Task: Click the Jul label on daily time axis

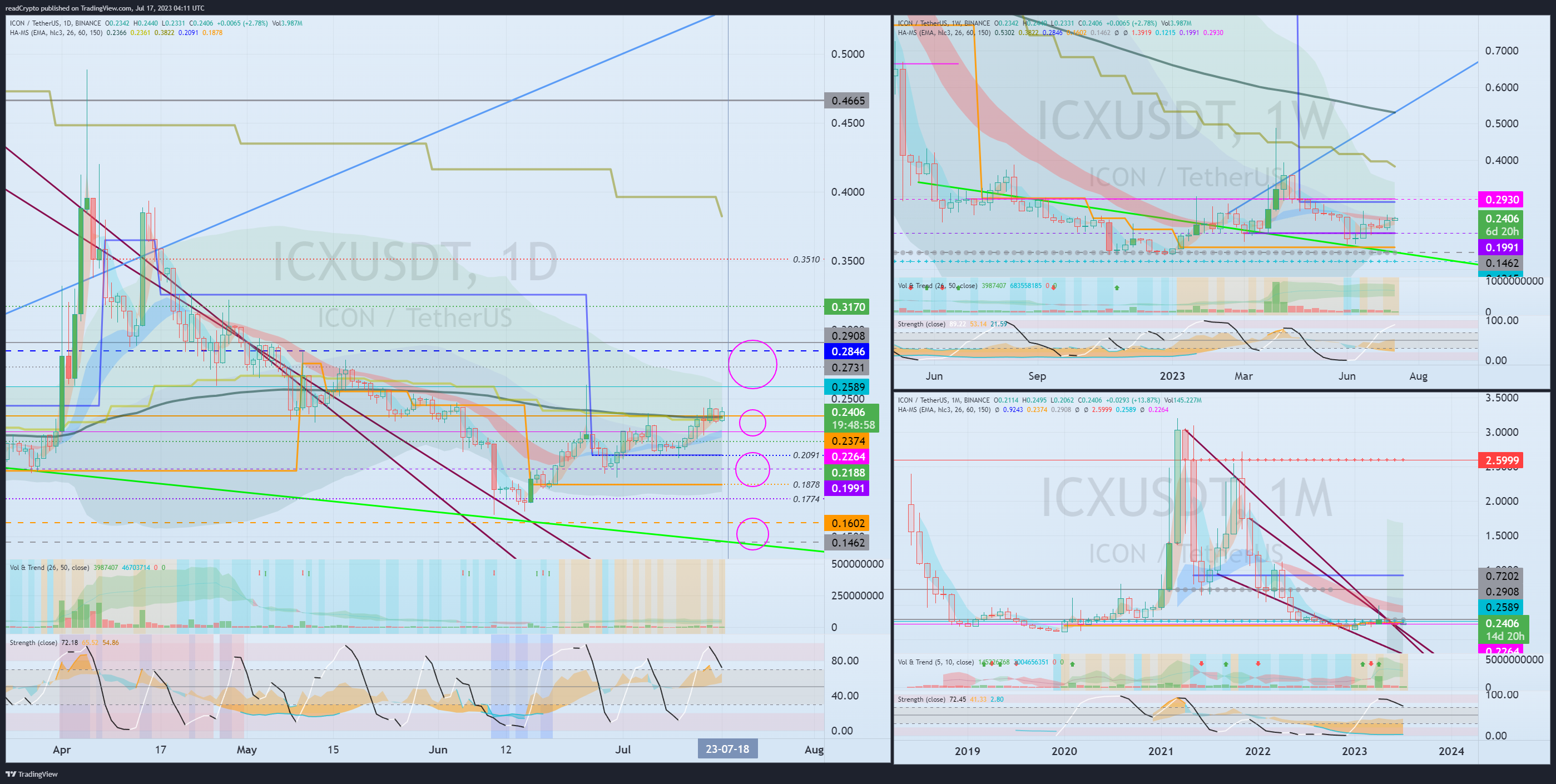Action: (x=623, y=750)
